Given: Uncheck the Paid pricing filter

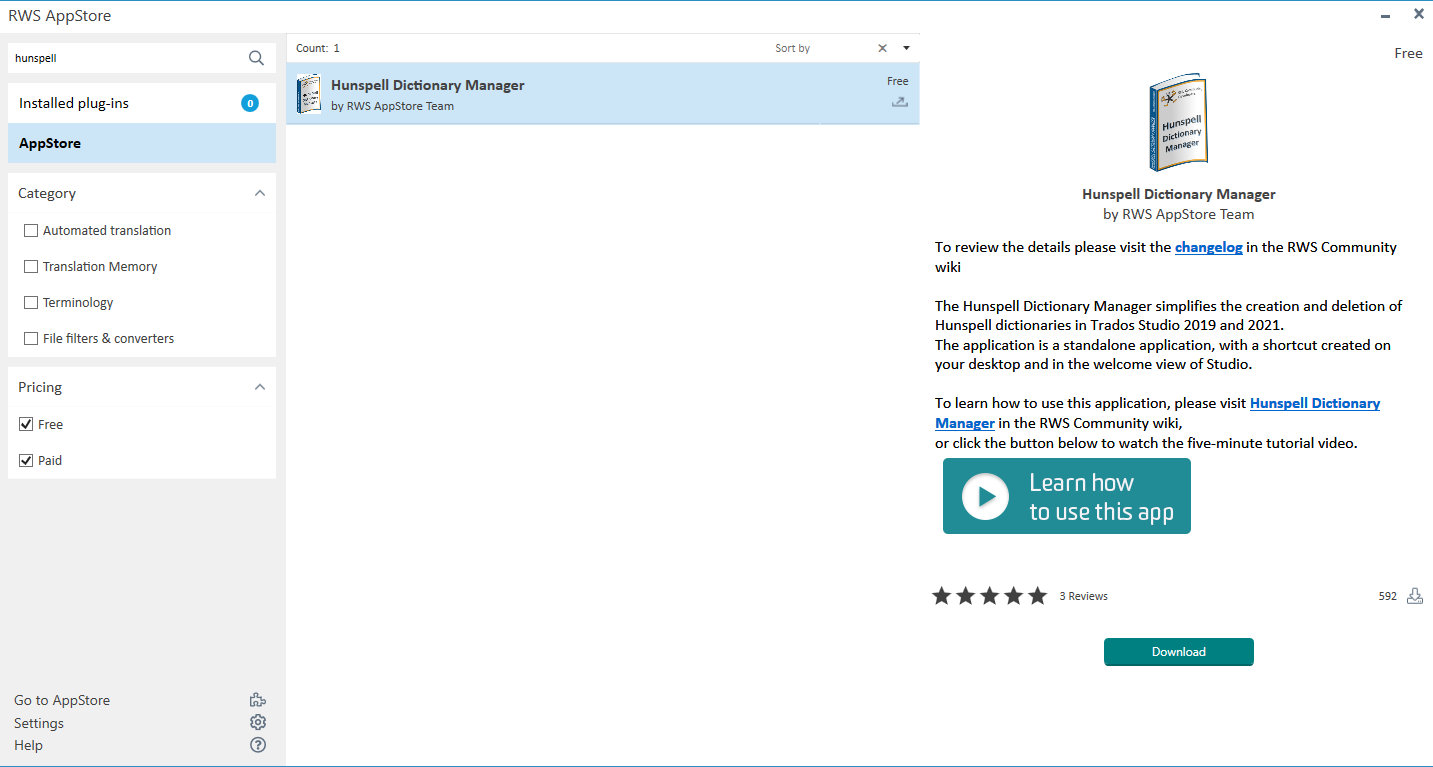Looking at the screenshot, I should 26,460.
